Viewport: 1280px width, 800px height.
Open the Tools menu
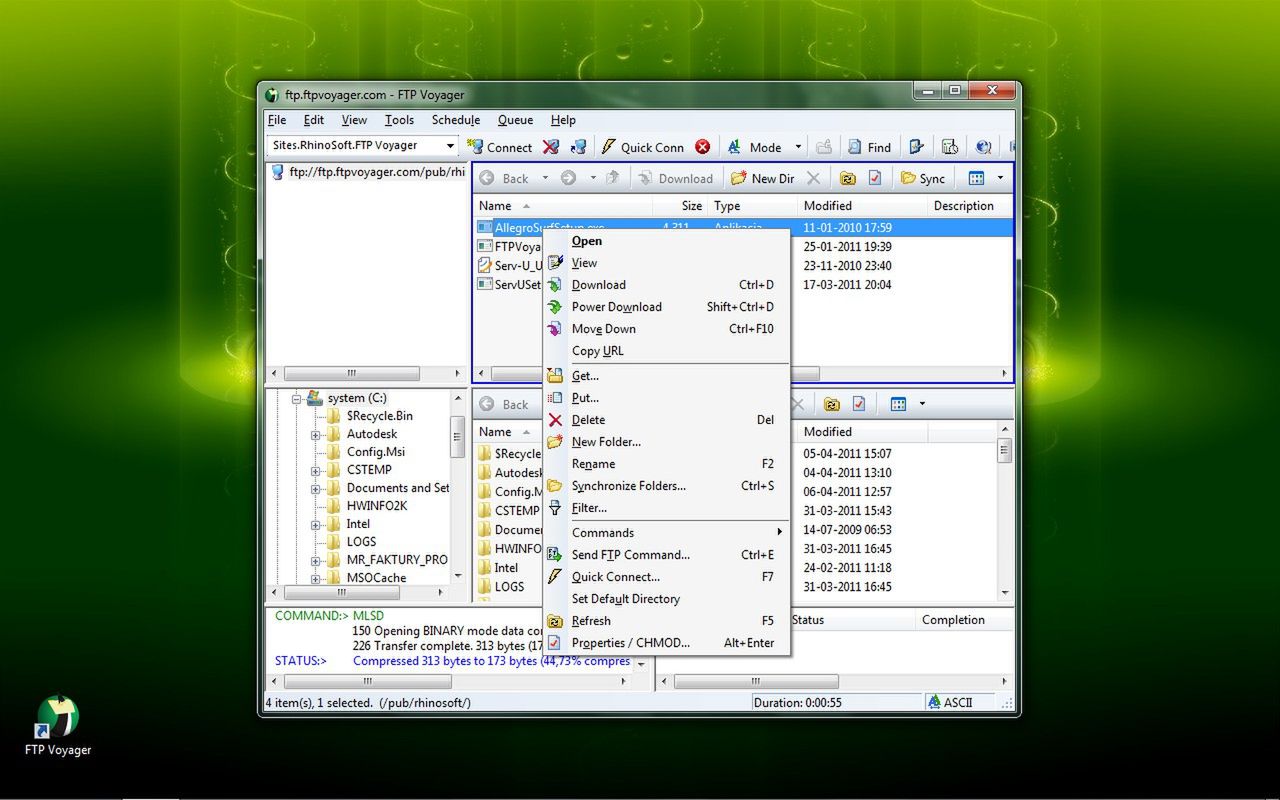[399, 120]
